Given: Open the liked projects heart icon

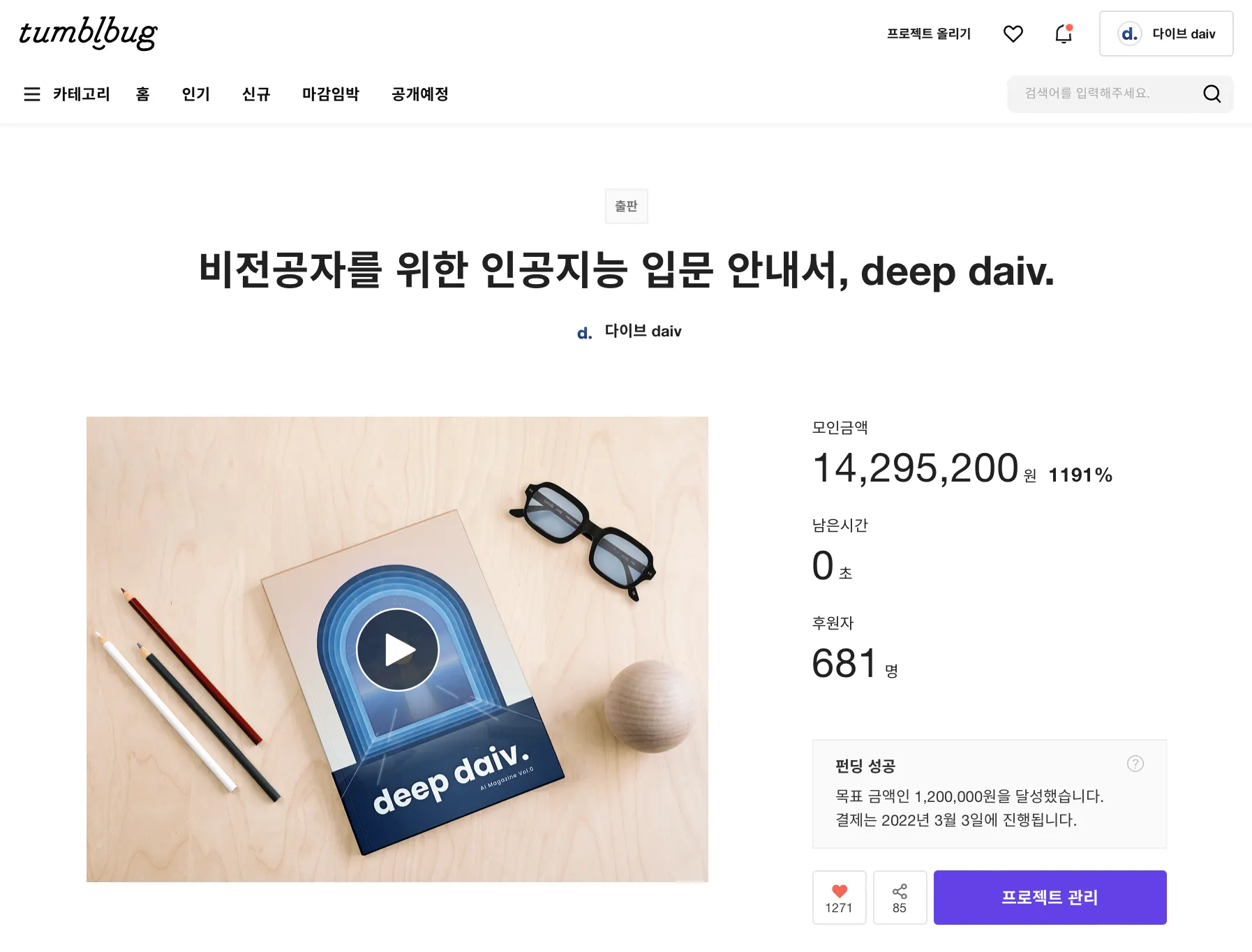Looking at the screenshot, I should click(1013, 34).
